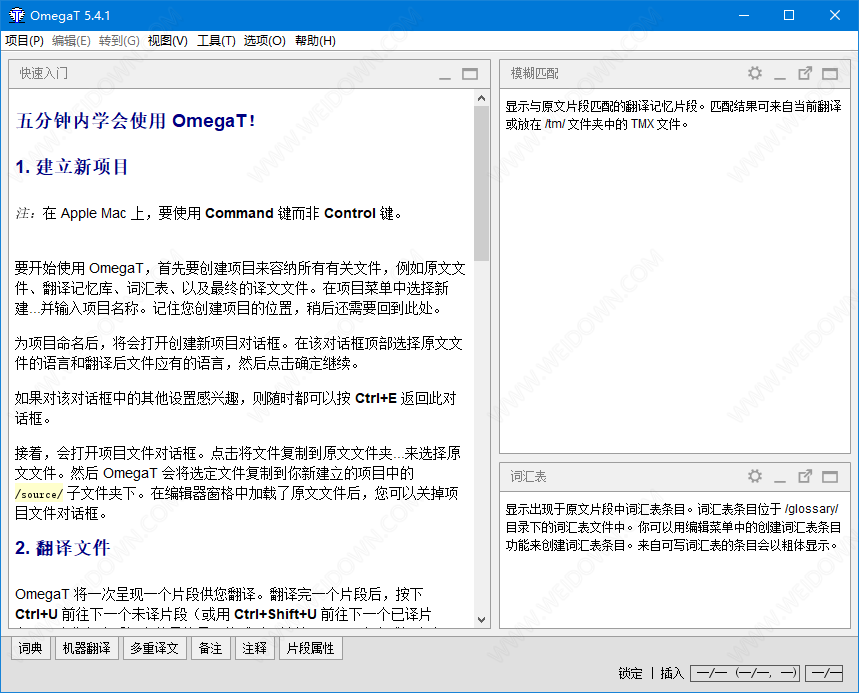859x693 pixels.
Task: Click the OmegaT app icon in the title bar
Action: tap(16, 15)
